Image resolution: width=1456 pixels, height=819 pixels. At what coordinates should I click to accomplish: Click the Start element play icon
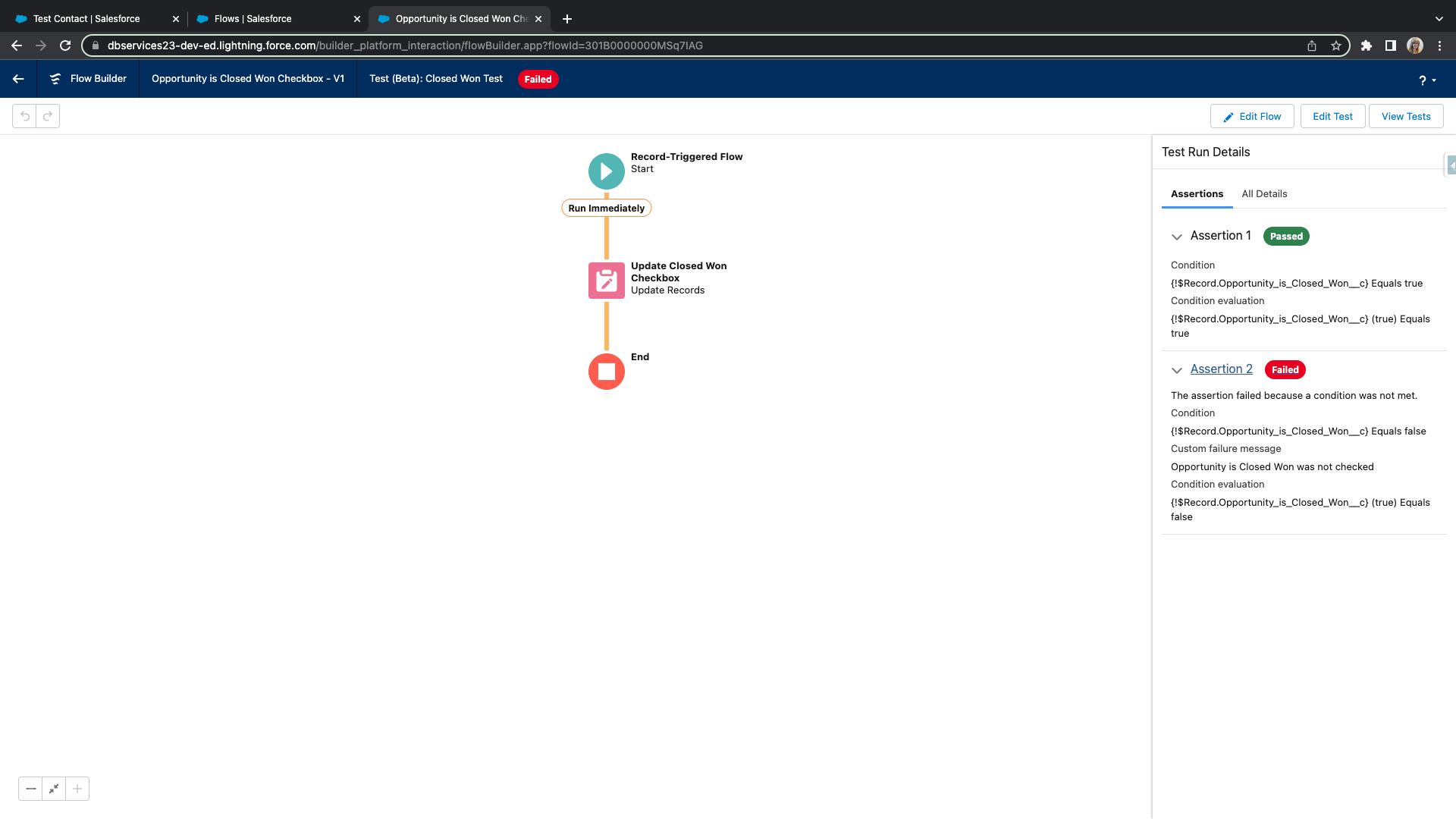pyautogui.click(x=606, y=171)
